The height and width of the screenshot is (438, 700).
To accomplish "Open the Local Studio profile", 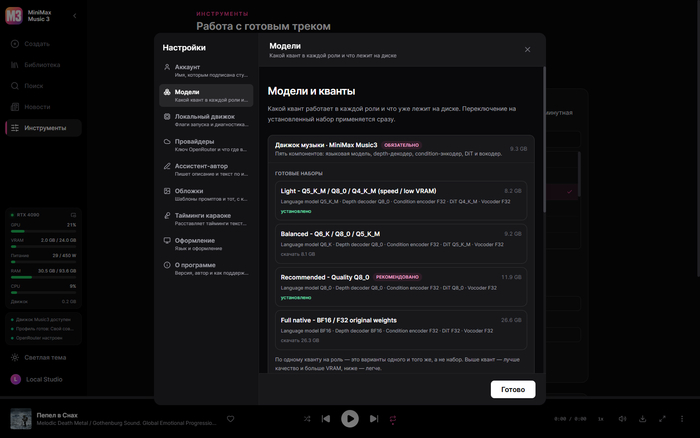I will (43, 379).
